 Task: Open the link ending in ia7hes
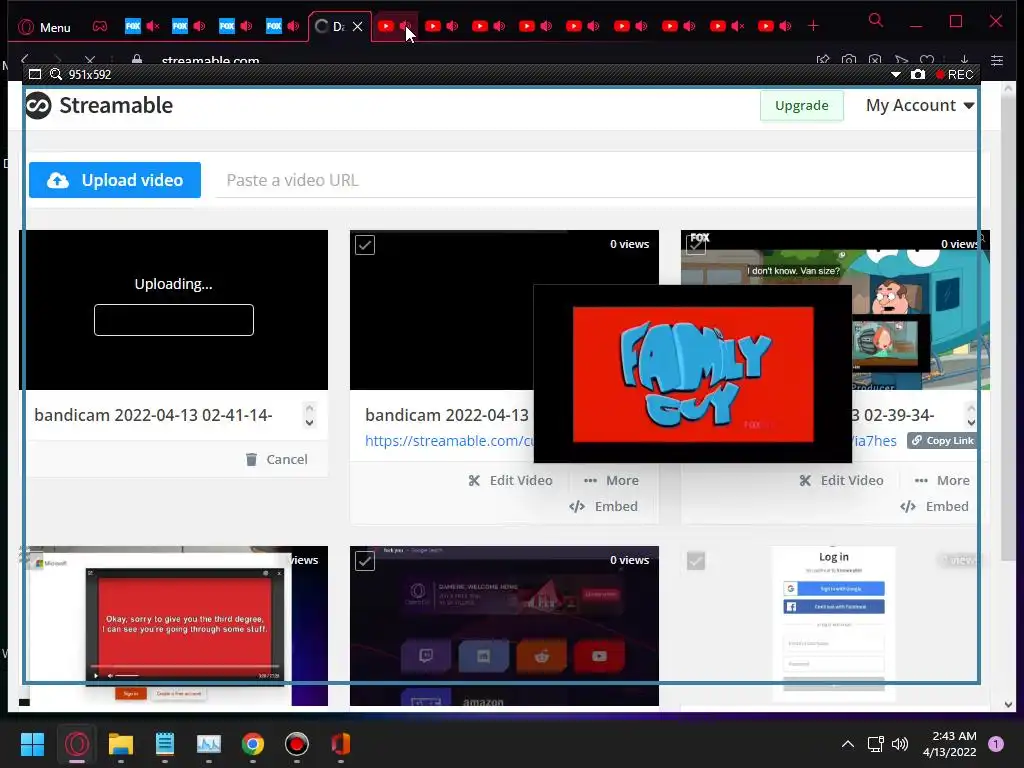point(874,441)
